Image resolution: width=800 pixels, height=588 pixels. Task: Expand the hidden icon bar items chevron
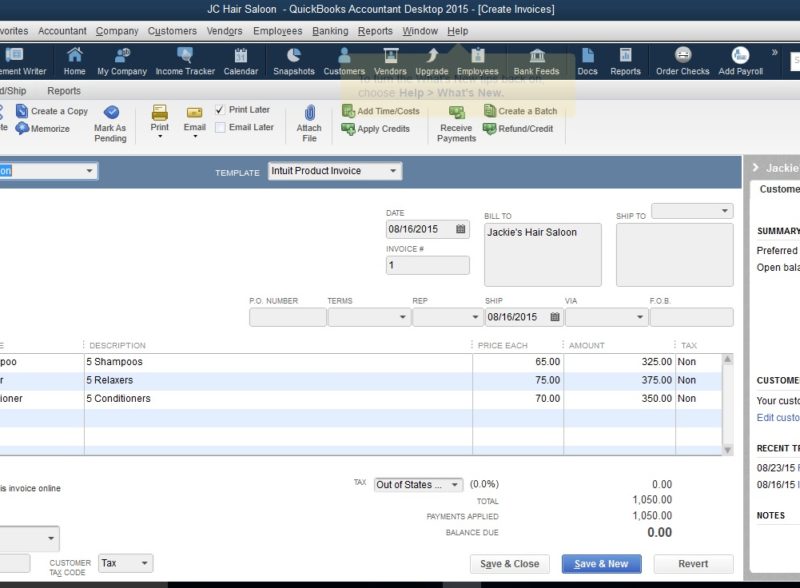point(774,52)
